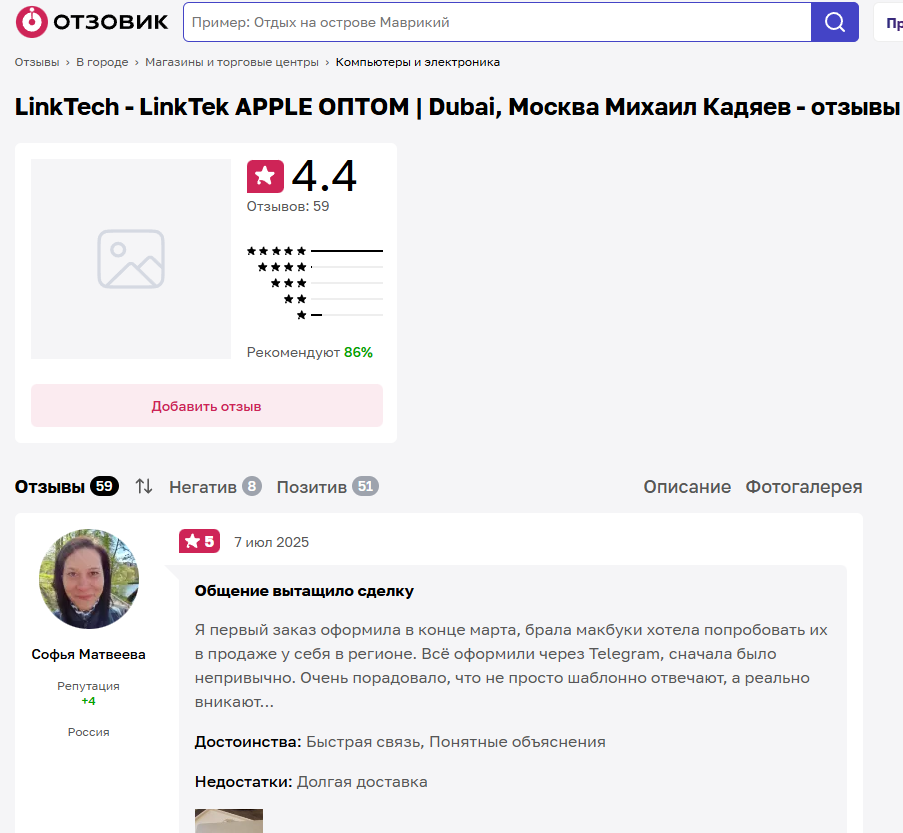Click the magnifier search button
The width and height of the screenshot is (903, 833).
coord(834,22)
